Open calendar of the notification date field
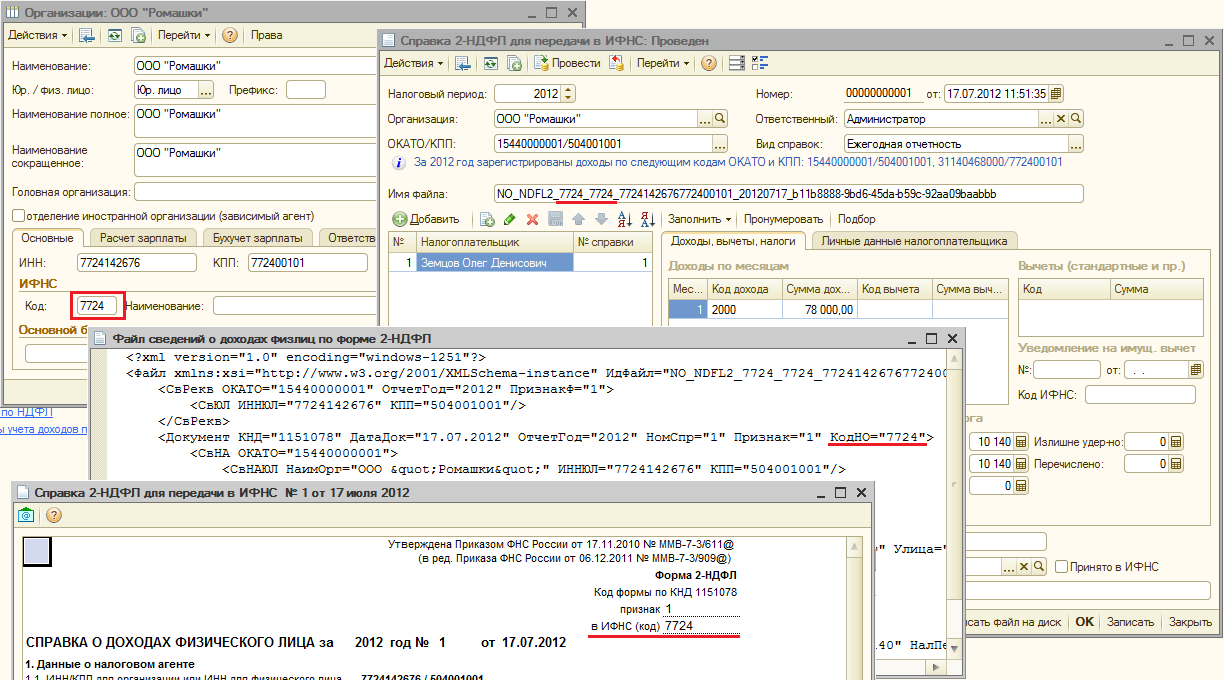 click(1196, 370)
